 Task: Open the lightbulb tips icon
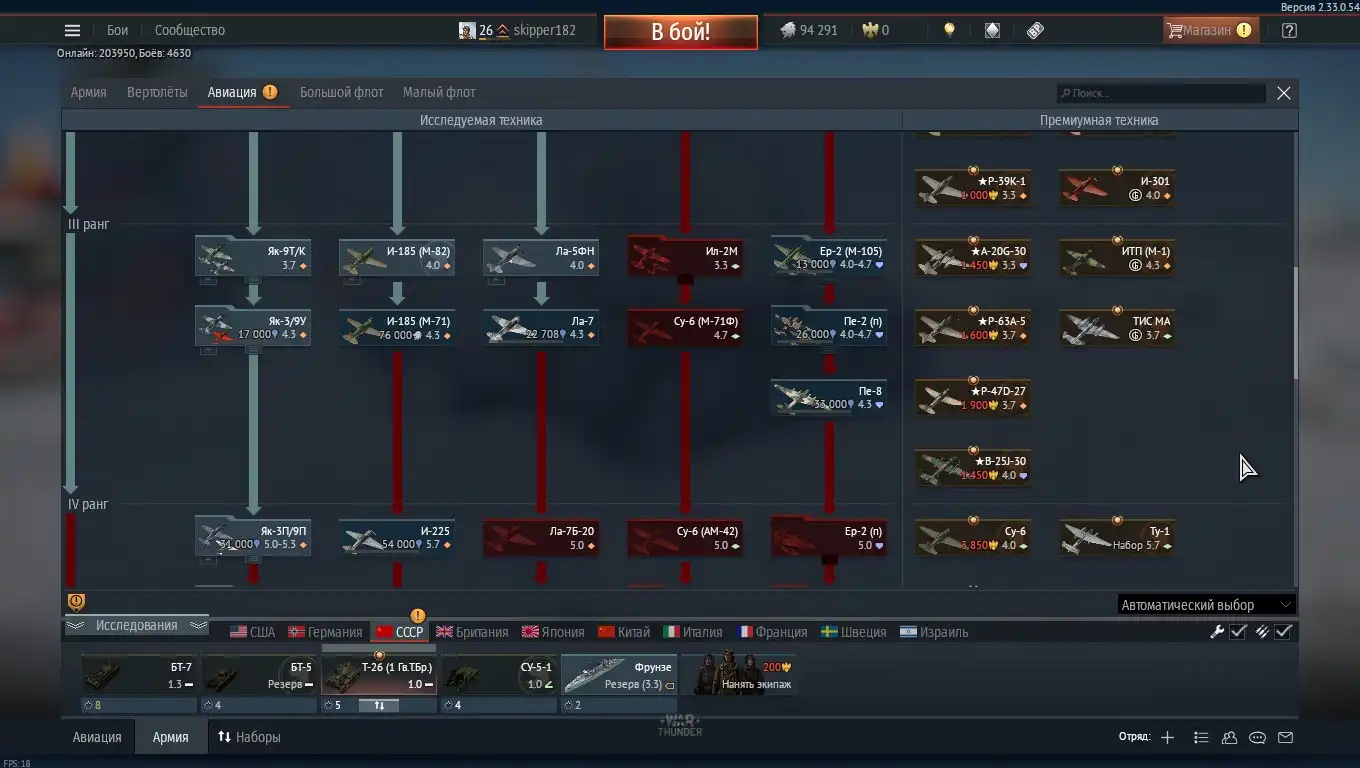(949, 30)
